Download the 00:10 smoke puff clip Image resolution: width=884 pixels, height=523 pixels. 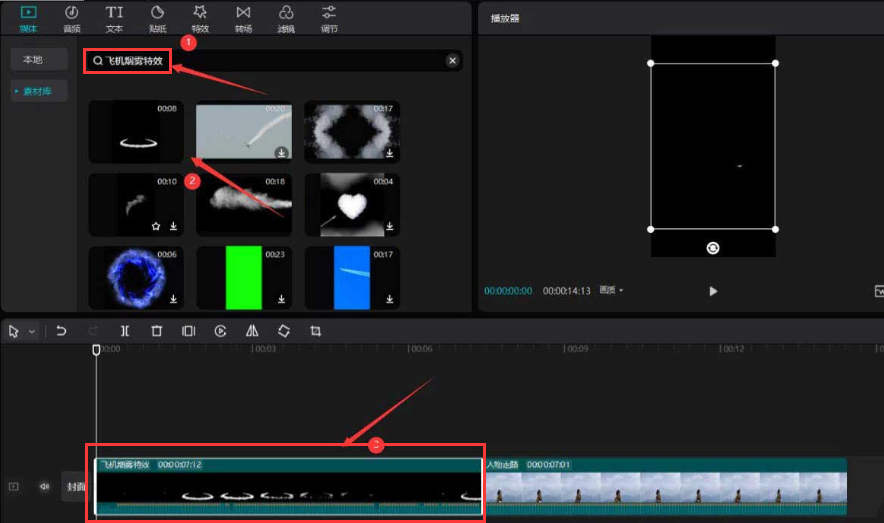174,226
